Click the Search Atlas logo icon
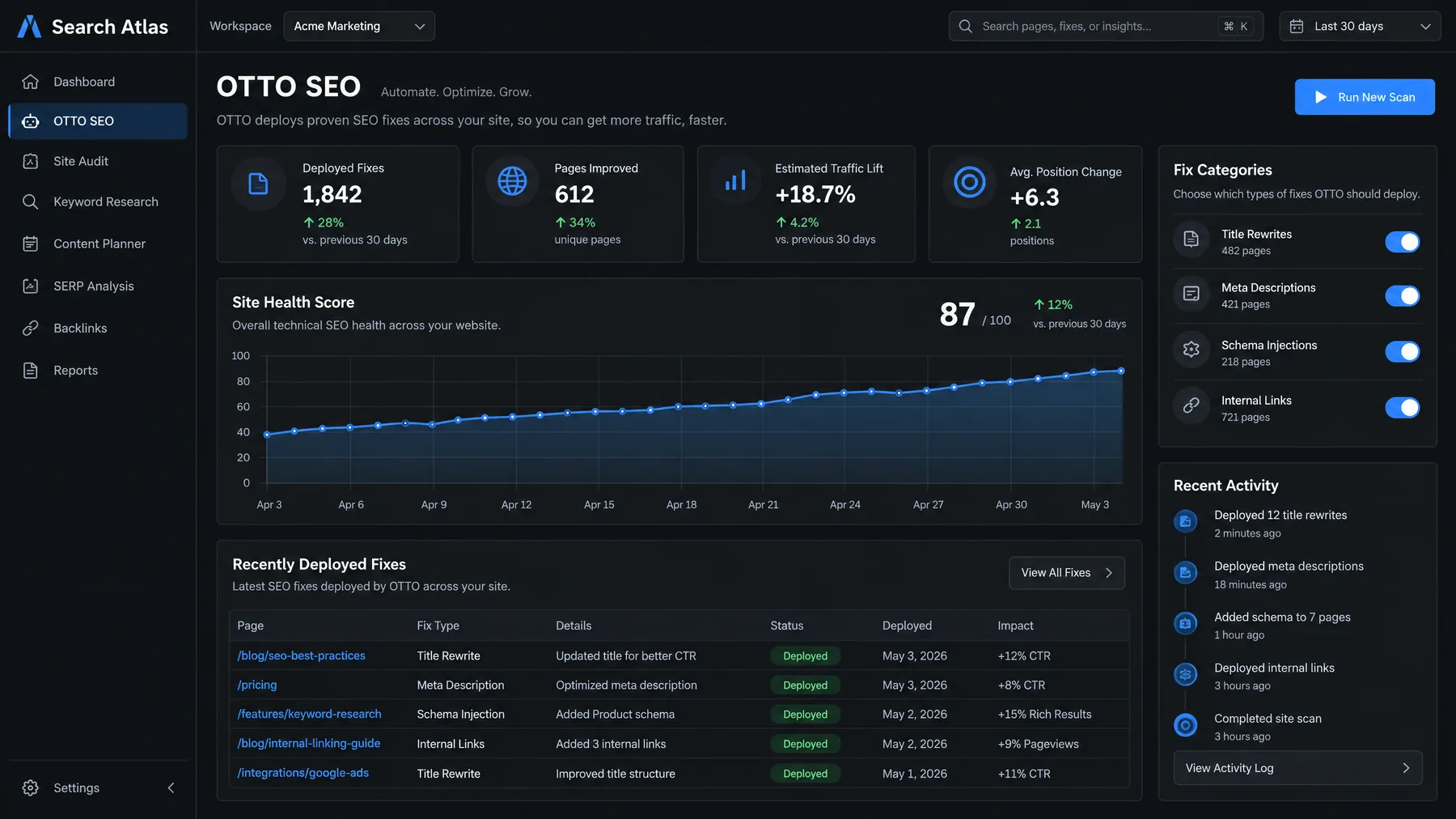Screen dimensions: 1456x819 point(29,27)
